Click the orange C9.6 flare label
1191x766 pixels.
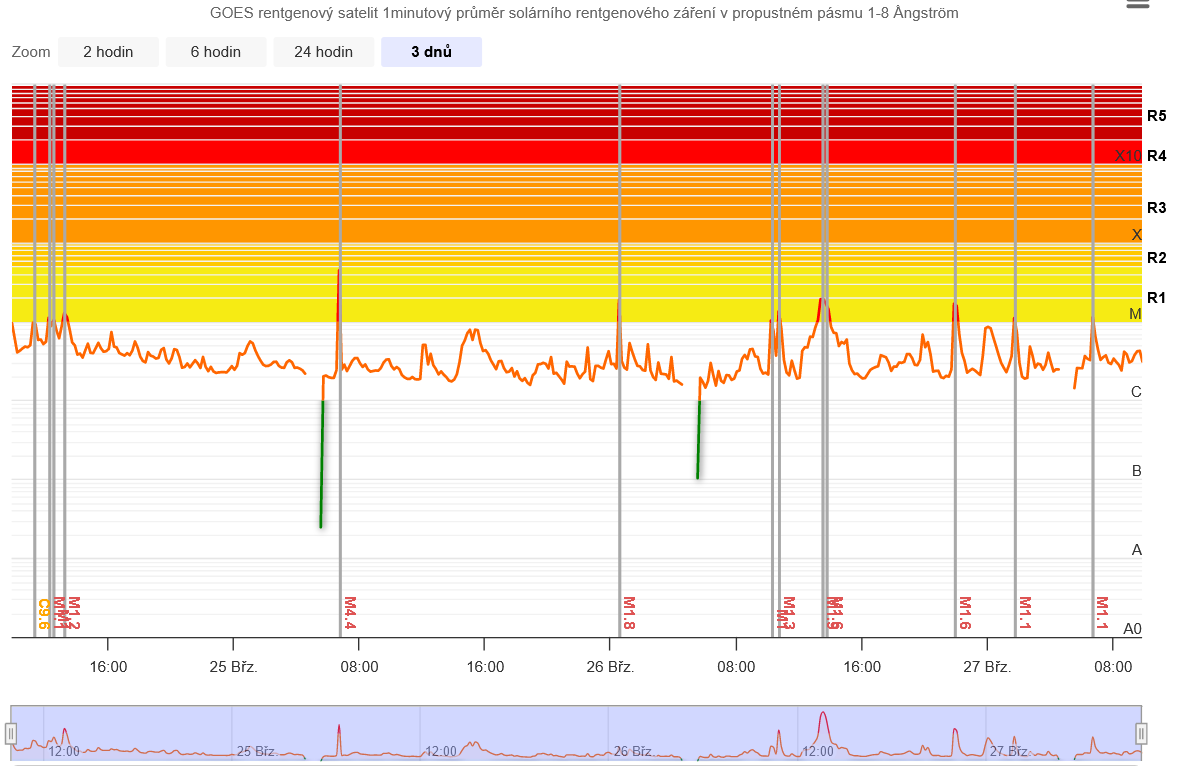44,614
